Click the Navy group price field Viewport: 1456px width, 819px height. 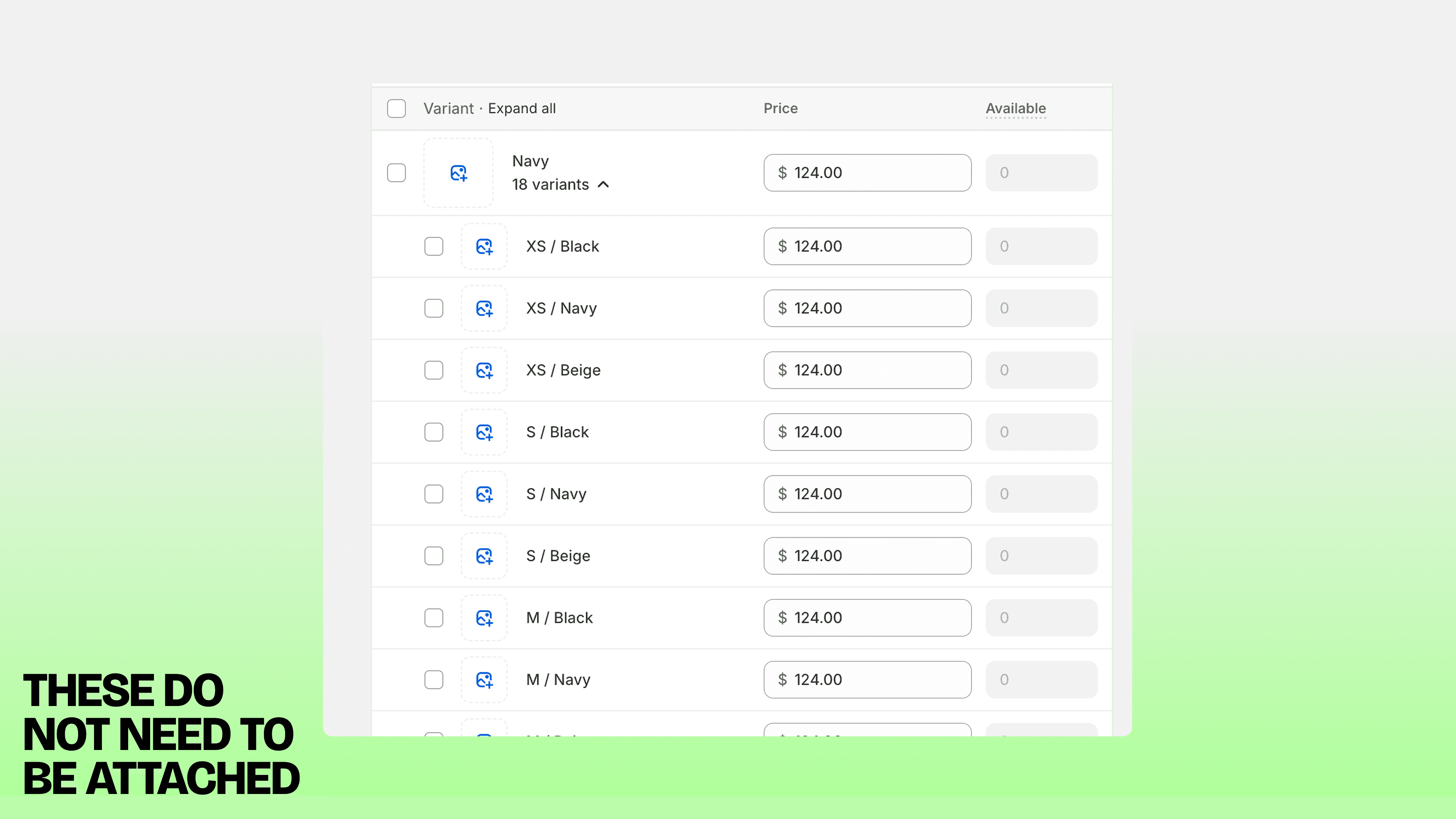click(867, 173)
